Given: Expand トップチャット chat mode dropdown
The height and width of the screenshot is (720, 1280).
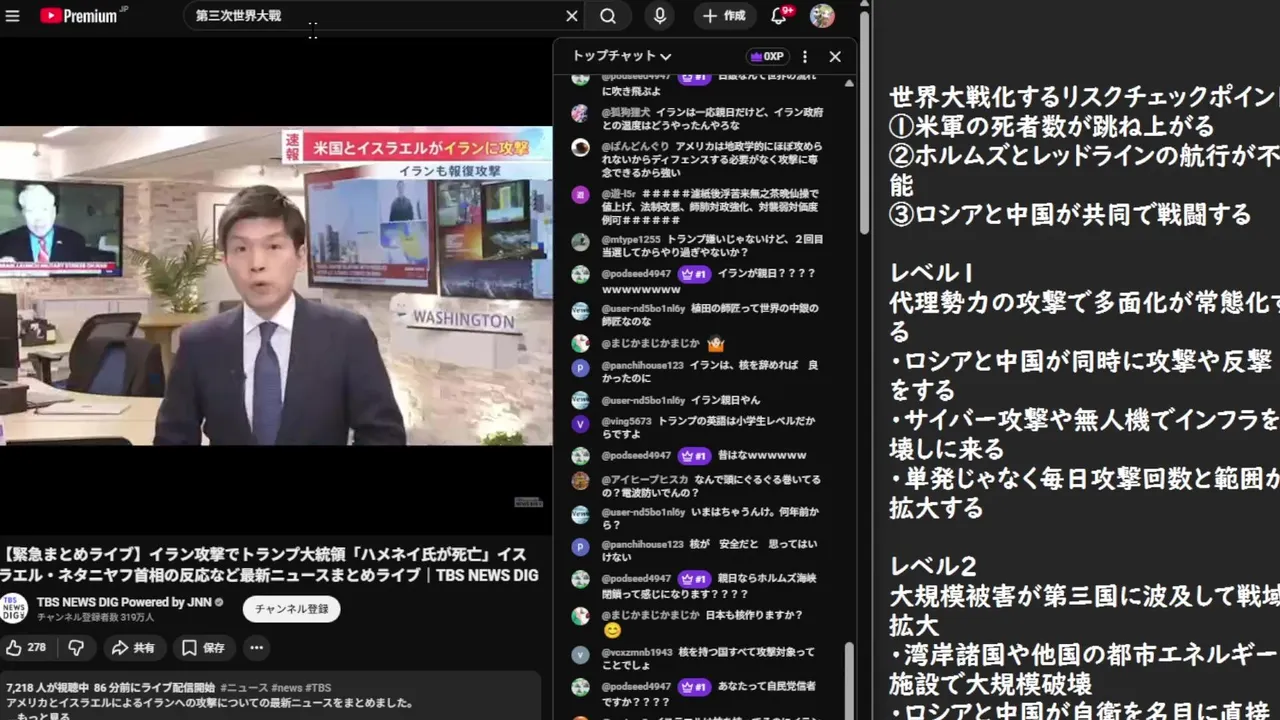Looking at the screenshot, I should point(621,56).
